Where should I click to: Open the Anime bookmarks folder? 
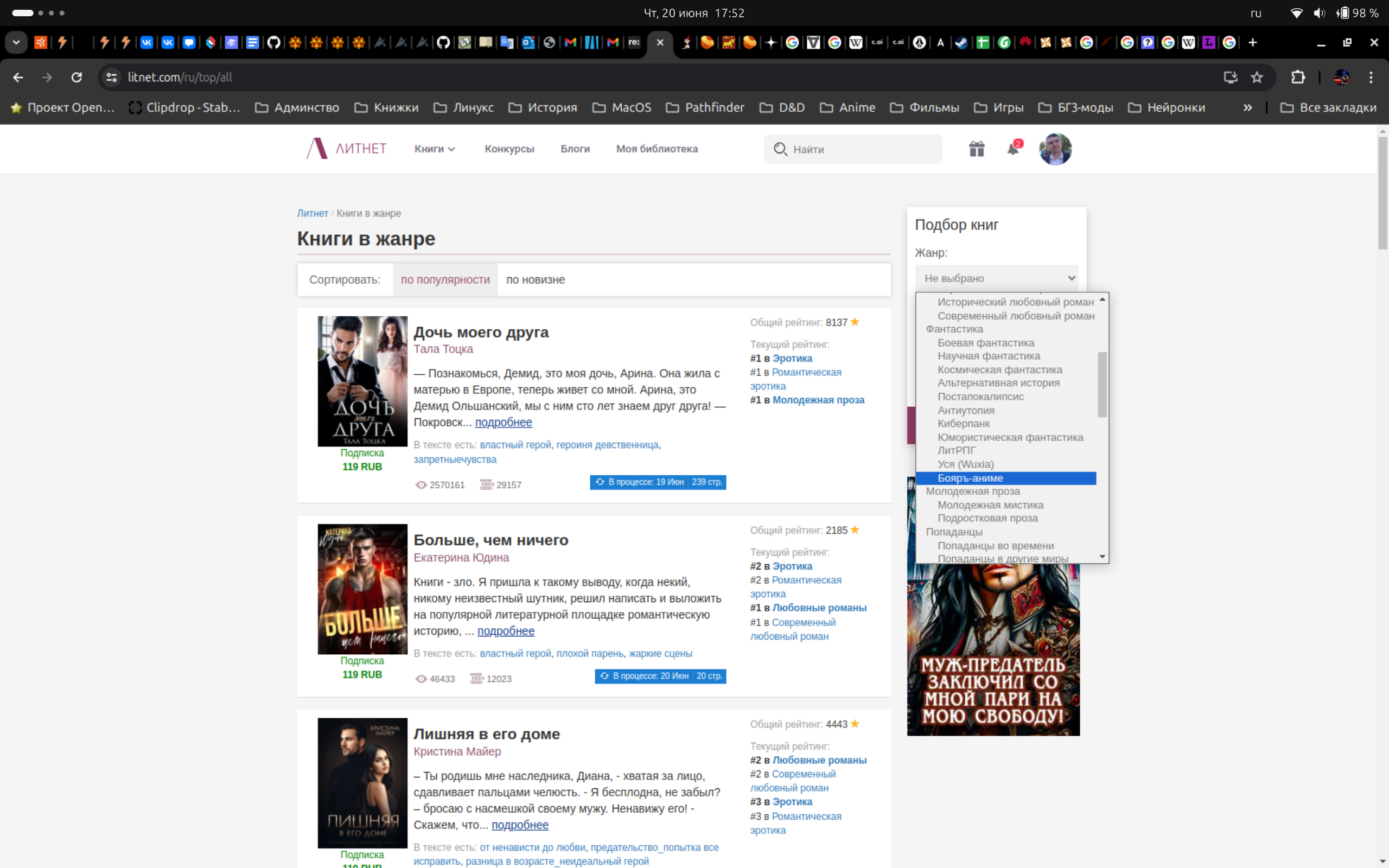(847, 107)
